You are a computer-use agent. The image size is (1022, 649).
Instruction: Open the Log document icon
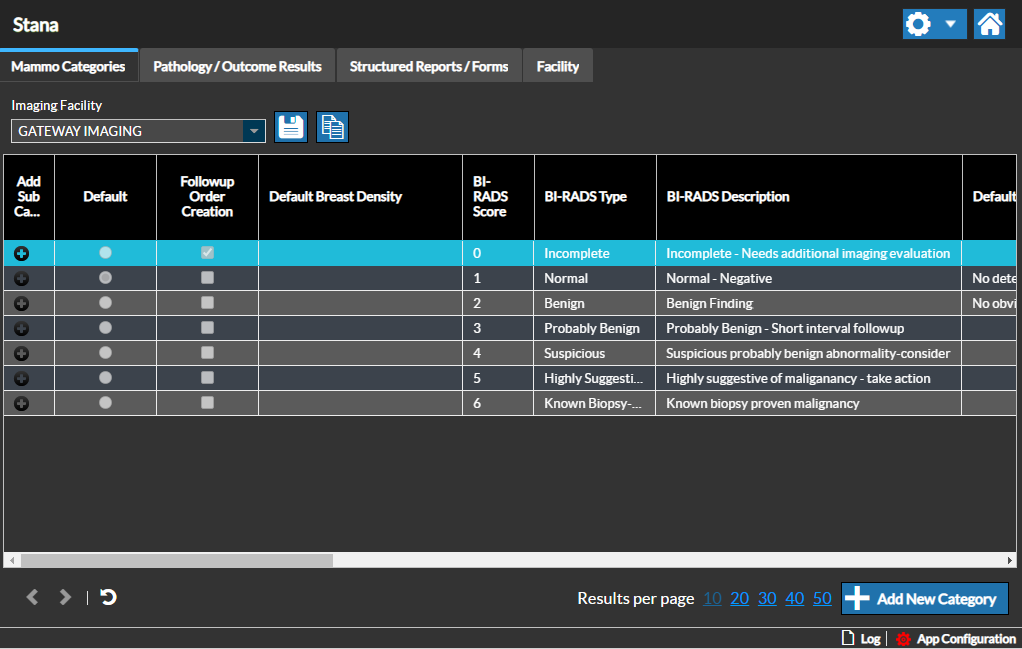848,639
